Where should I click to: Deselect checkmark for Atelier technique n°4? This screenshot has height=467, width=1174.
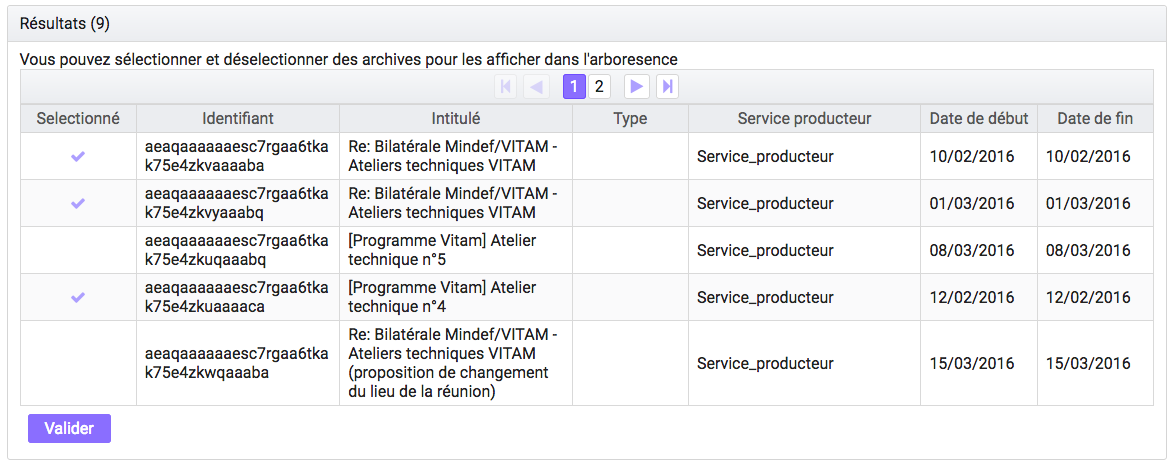[78, 297]
